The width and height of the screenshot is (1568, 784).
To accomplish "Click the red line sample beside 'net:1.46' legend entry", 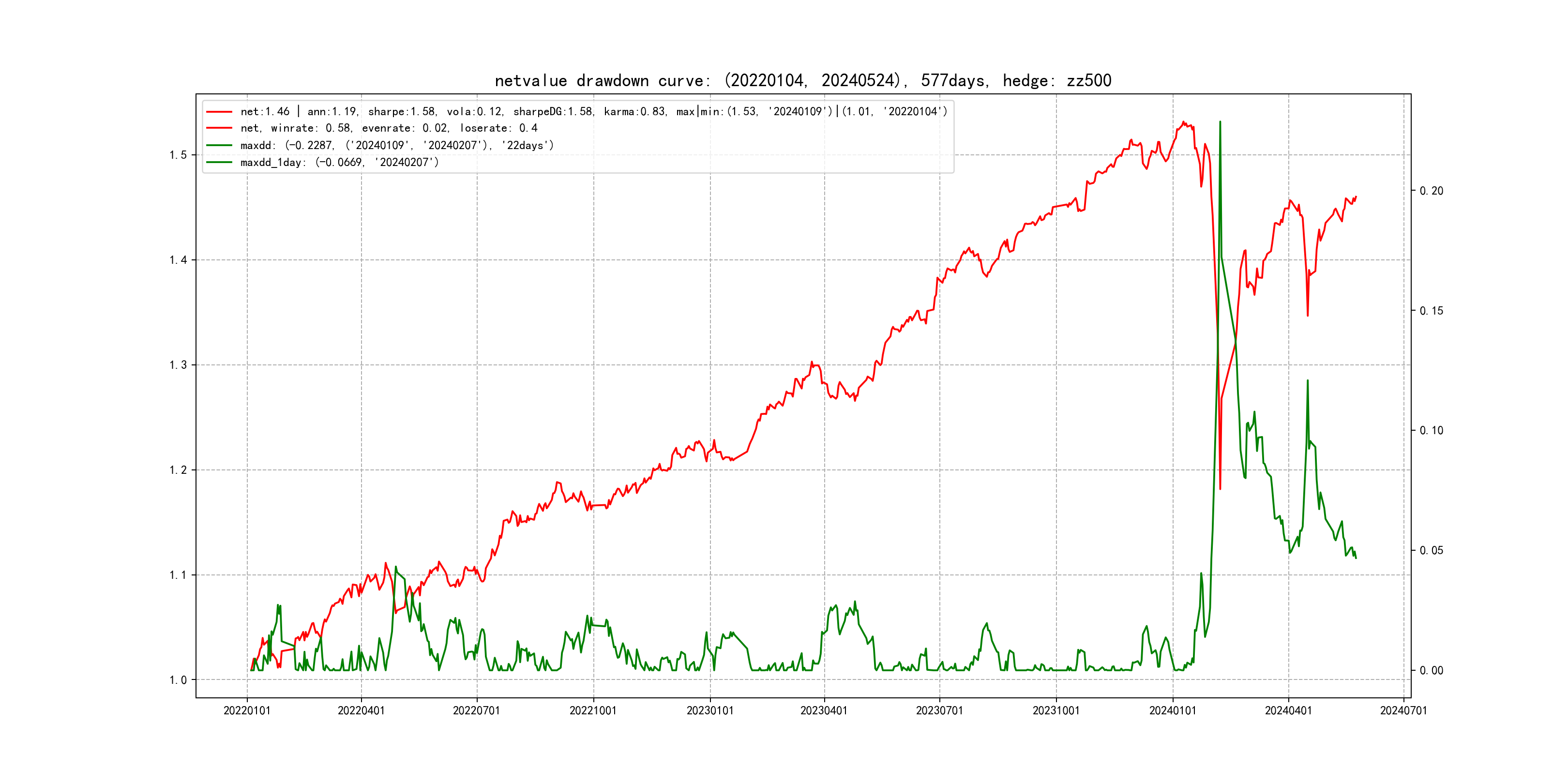I will 219,112.
